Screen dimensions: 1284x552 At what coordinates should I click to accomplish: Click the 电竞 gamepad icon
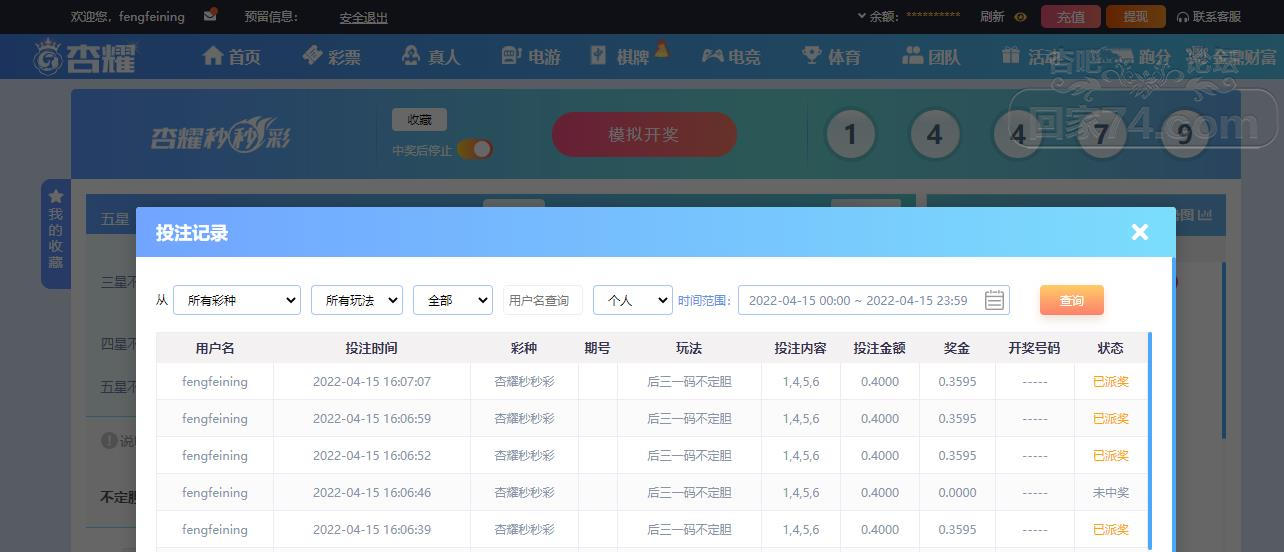click(x=712, y=56)
